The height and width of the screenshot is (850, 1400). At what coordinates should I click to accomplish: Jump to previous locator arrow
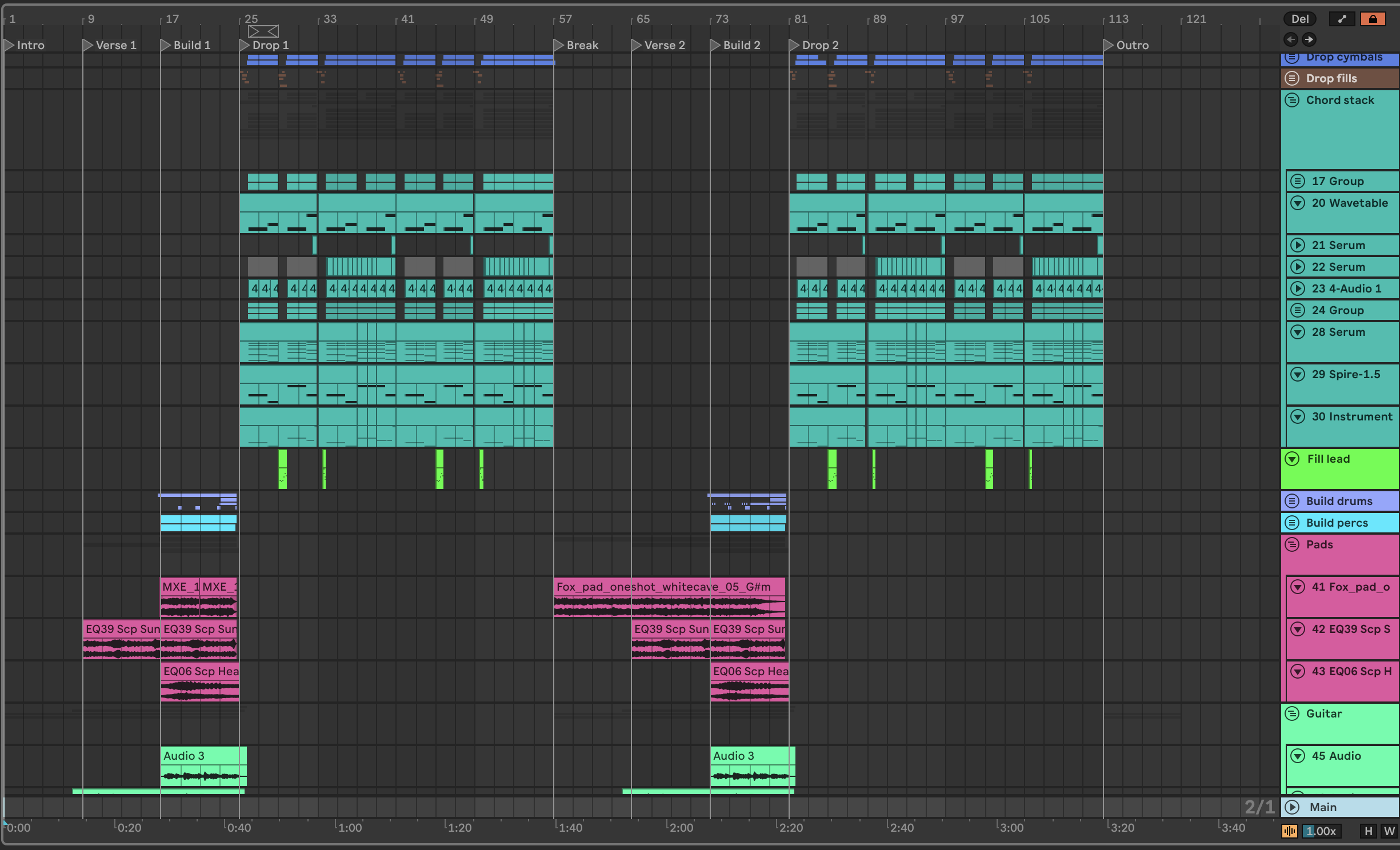pos(1291,39)
